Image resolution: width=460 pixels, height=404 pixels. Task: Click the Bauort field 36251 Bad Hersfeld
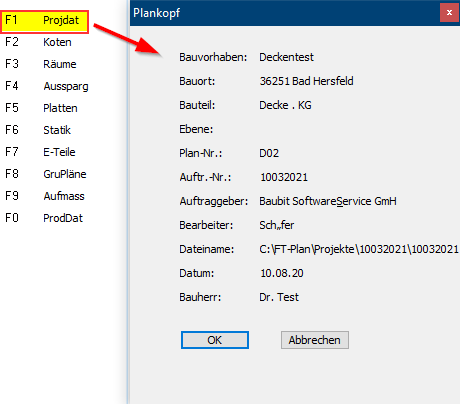pos(306,81)
